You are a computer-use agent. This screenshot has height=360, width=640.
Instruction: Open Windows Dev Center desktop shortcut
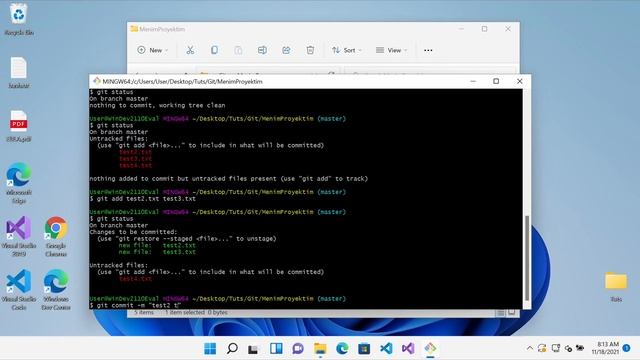coord(56,289)
